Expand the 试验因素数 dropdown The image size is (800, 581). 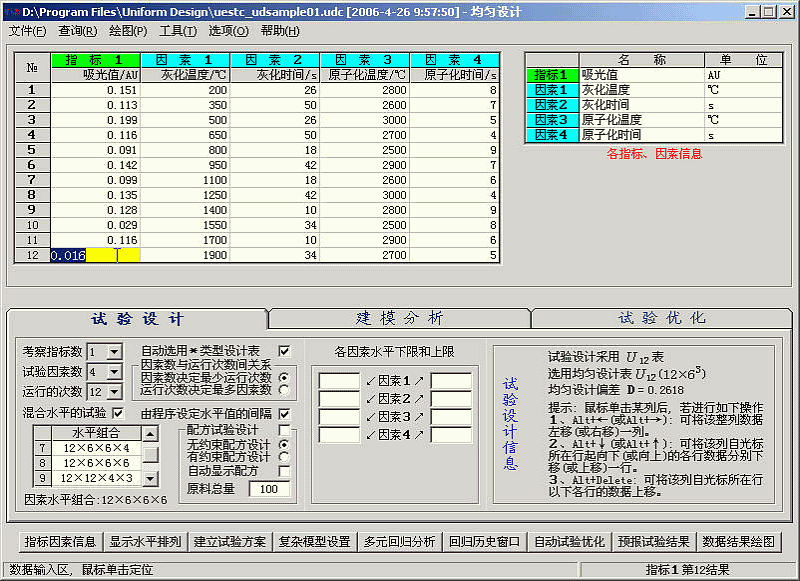pos(113,372)
